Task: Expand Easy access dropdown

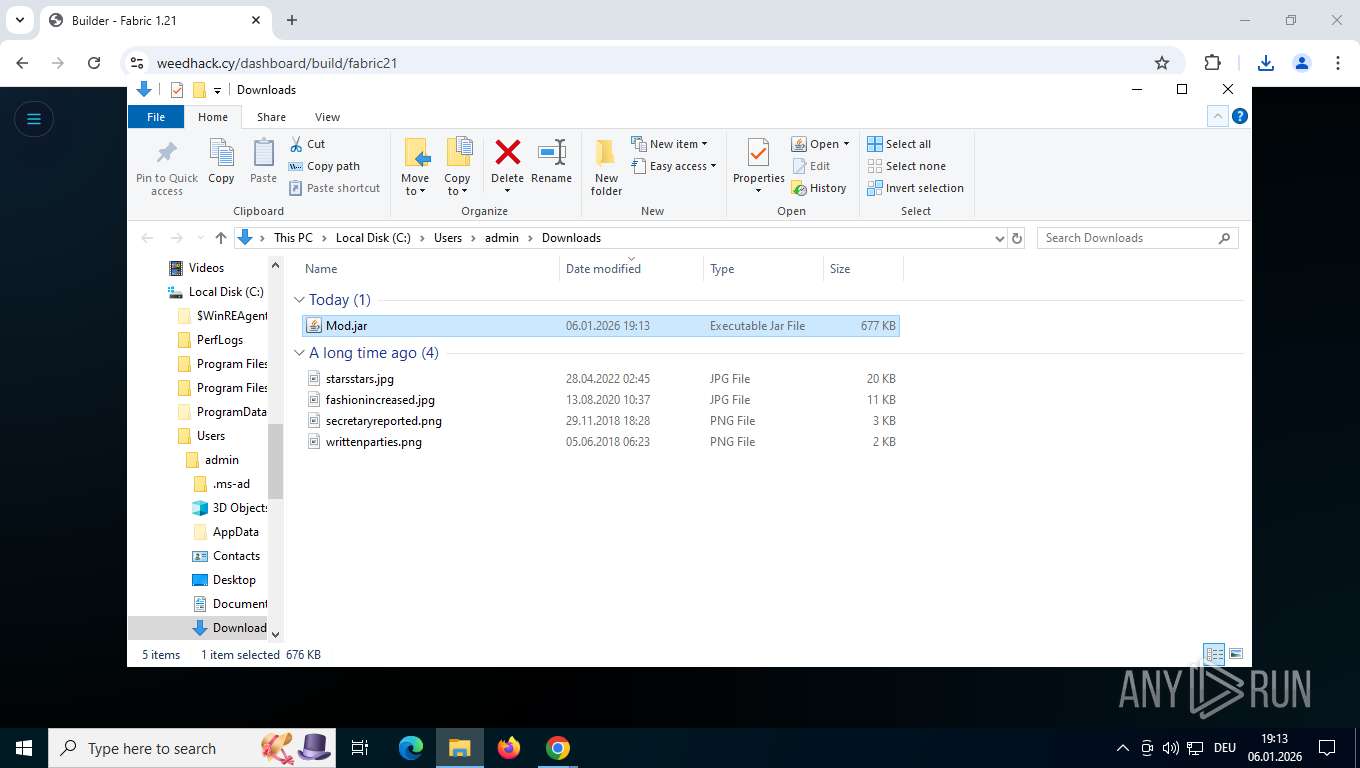Action: coord(674,166)
